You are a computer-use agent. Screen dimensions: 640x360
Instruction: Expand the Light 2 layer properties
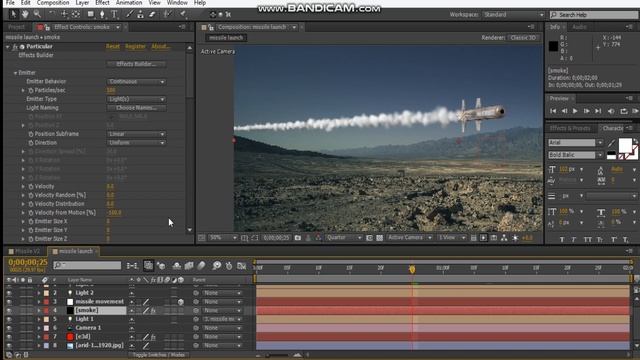39,293
